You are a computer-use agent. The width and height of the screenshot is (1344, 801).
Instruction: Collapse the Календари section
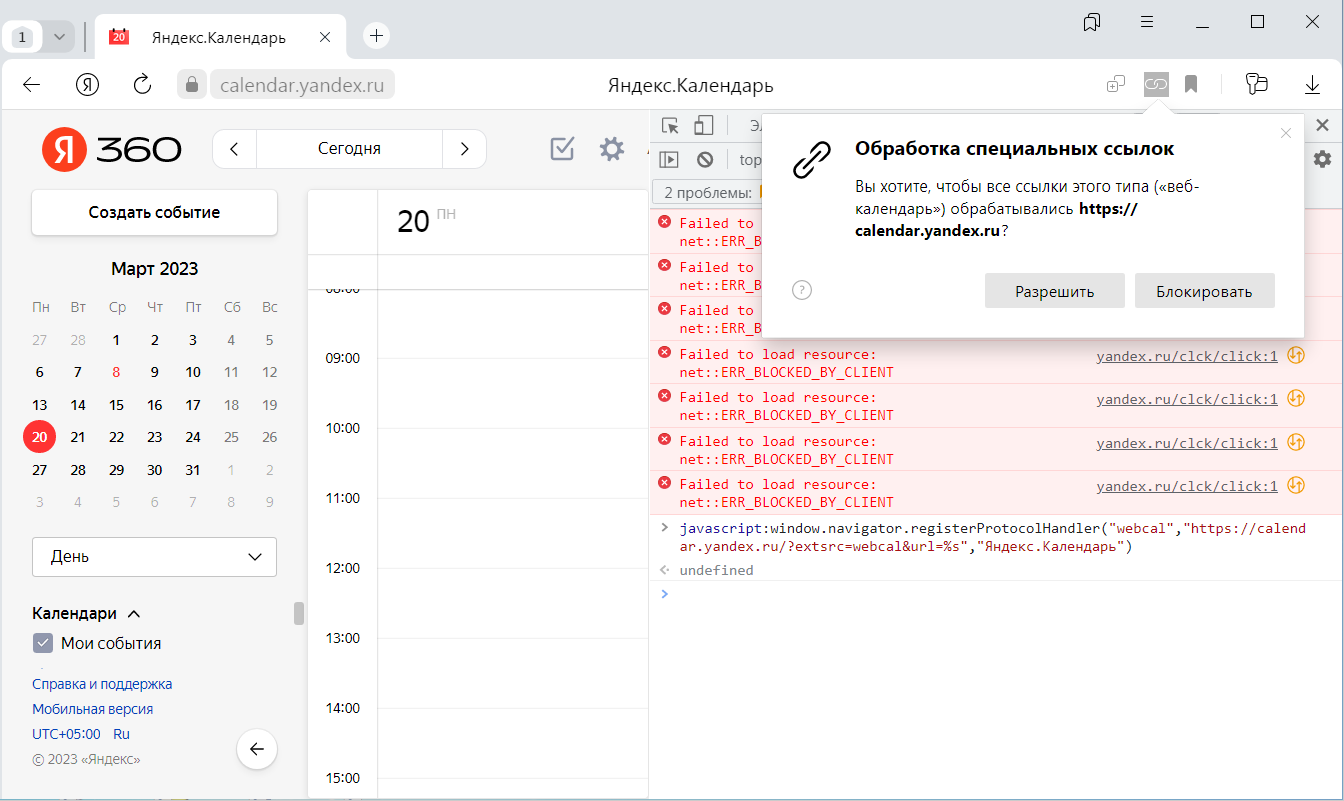(x=134, y=614)
